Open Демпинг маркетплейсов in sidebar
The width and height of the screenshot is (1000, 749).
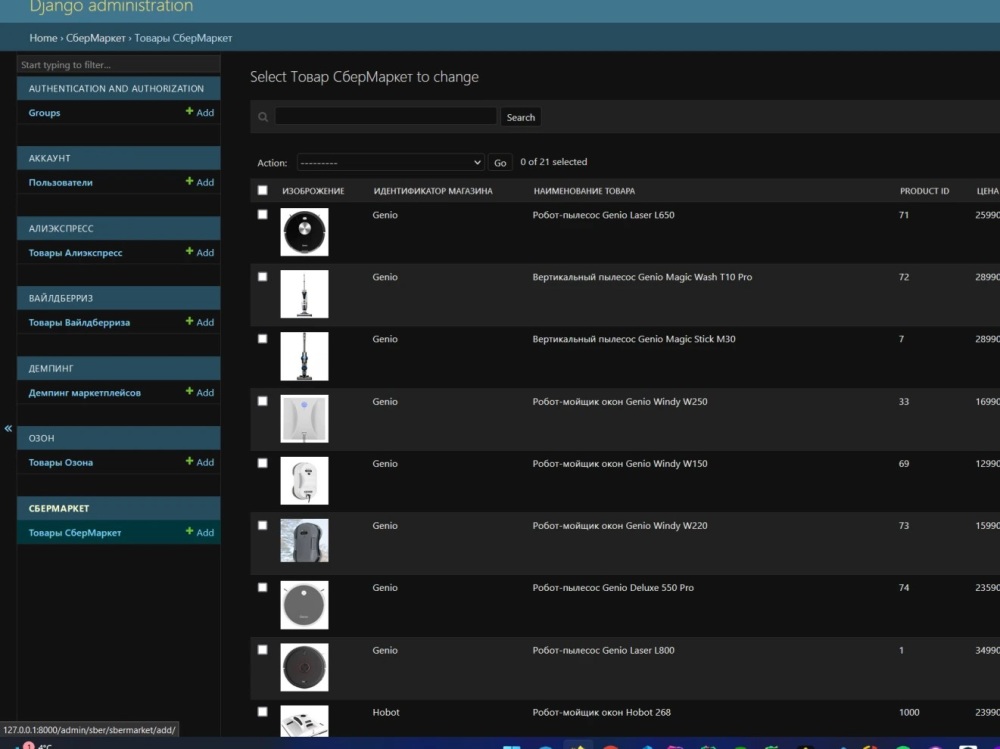click(x=84, y=393)
